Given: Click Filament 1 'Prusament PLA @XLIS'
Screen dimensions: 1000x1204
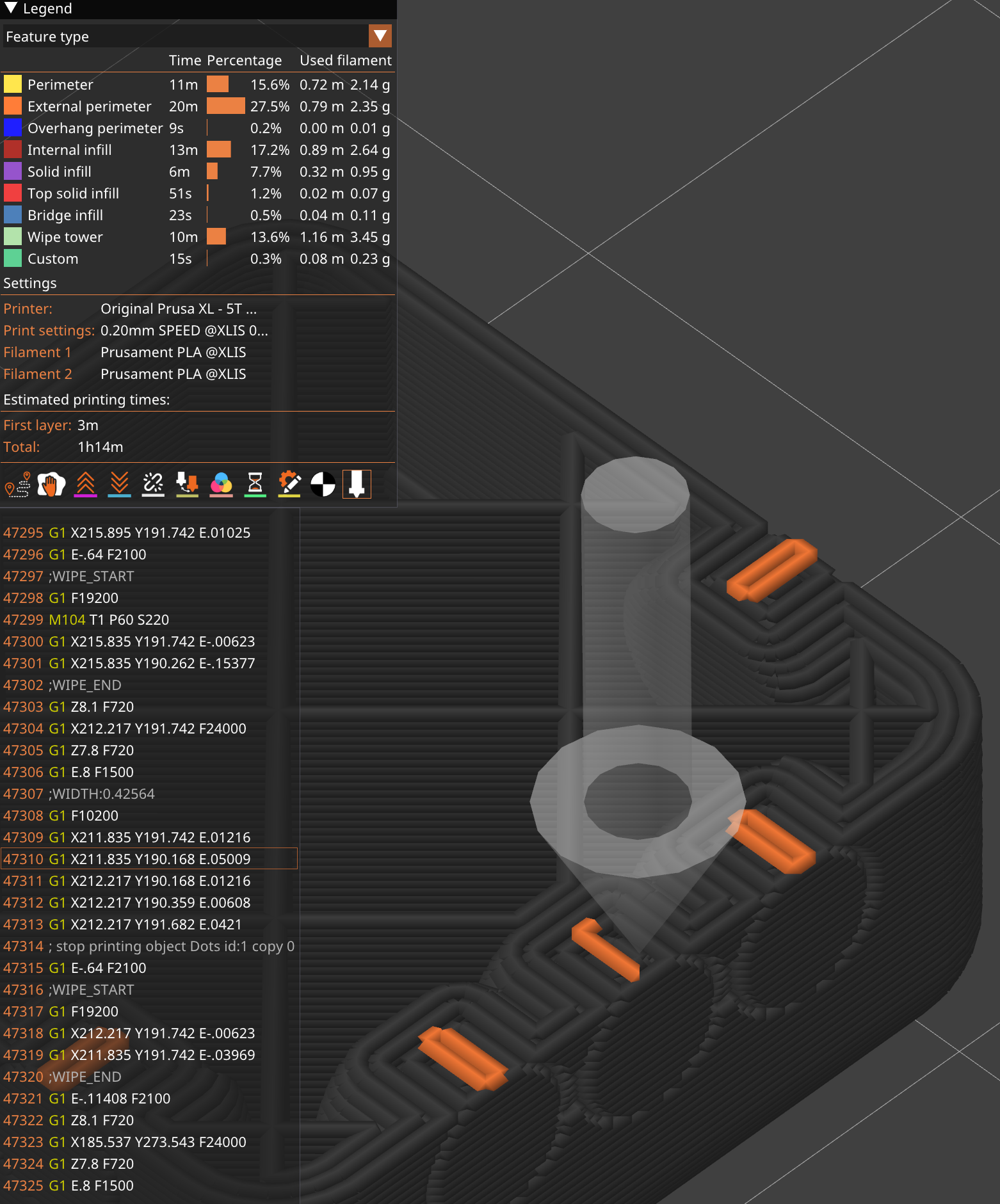Looking at the screenshot, I should [173, 352].
